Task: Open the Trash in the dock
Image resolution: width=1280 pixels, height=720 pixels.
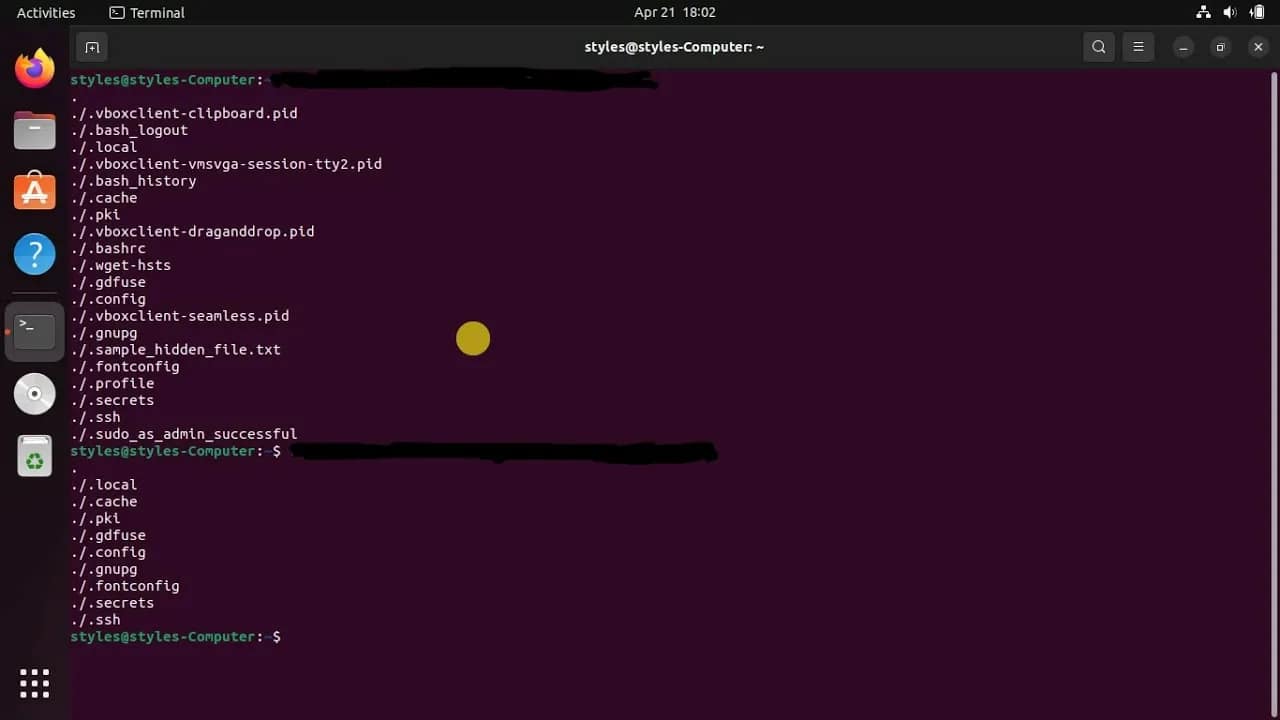Action: point(34,457)
